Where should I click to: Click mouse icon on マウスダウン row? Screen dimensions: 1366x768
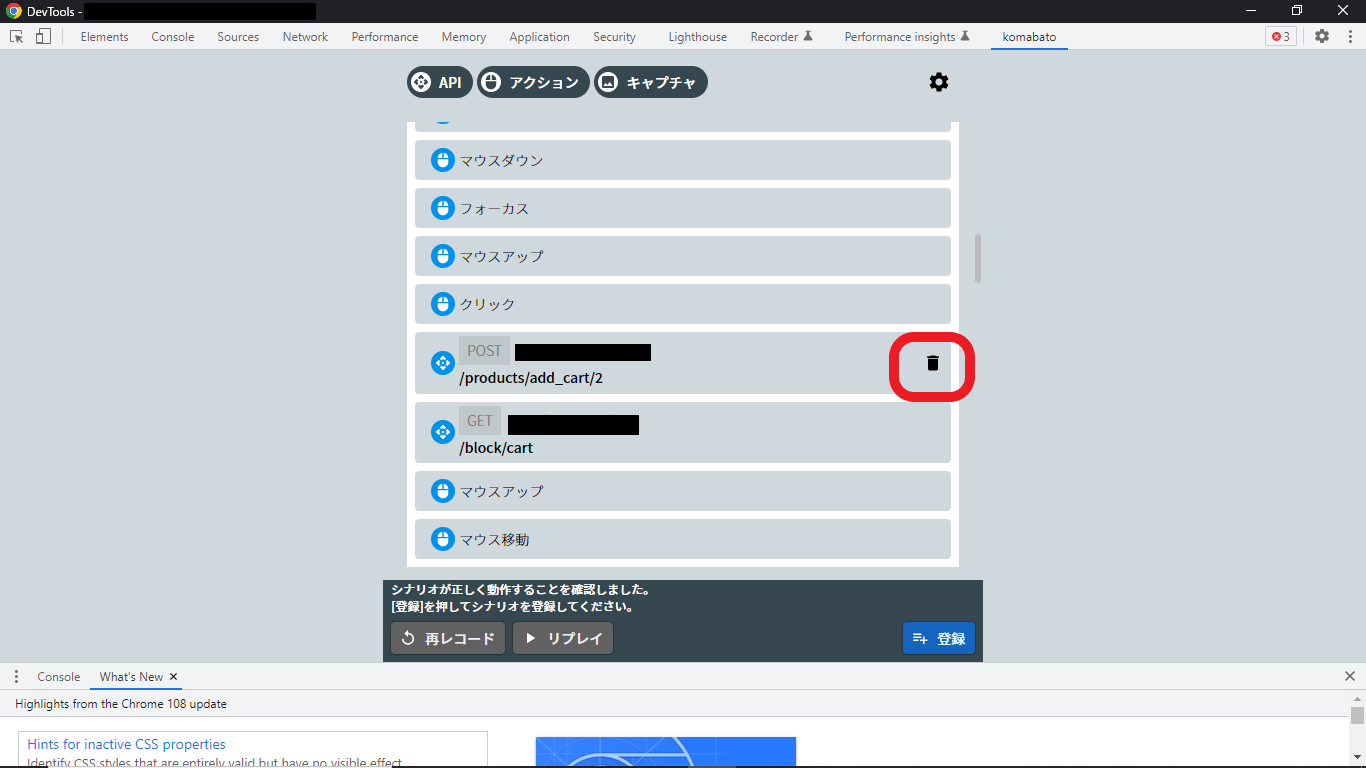pos(443,160)
